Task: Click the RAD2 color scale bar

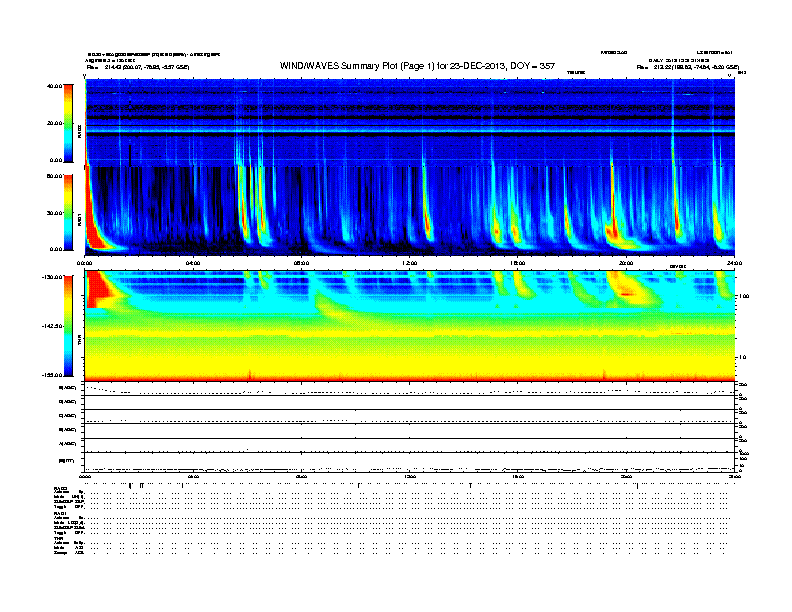Action: [68, 123]
